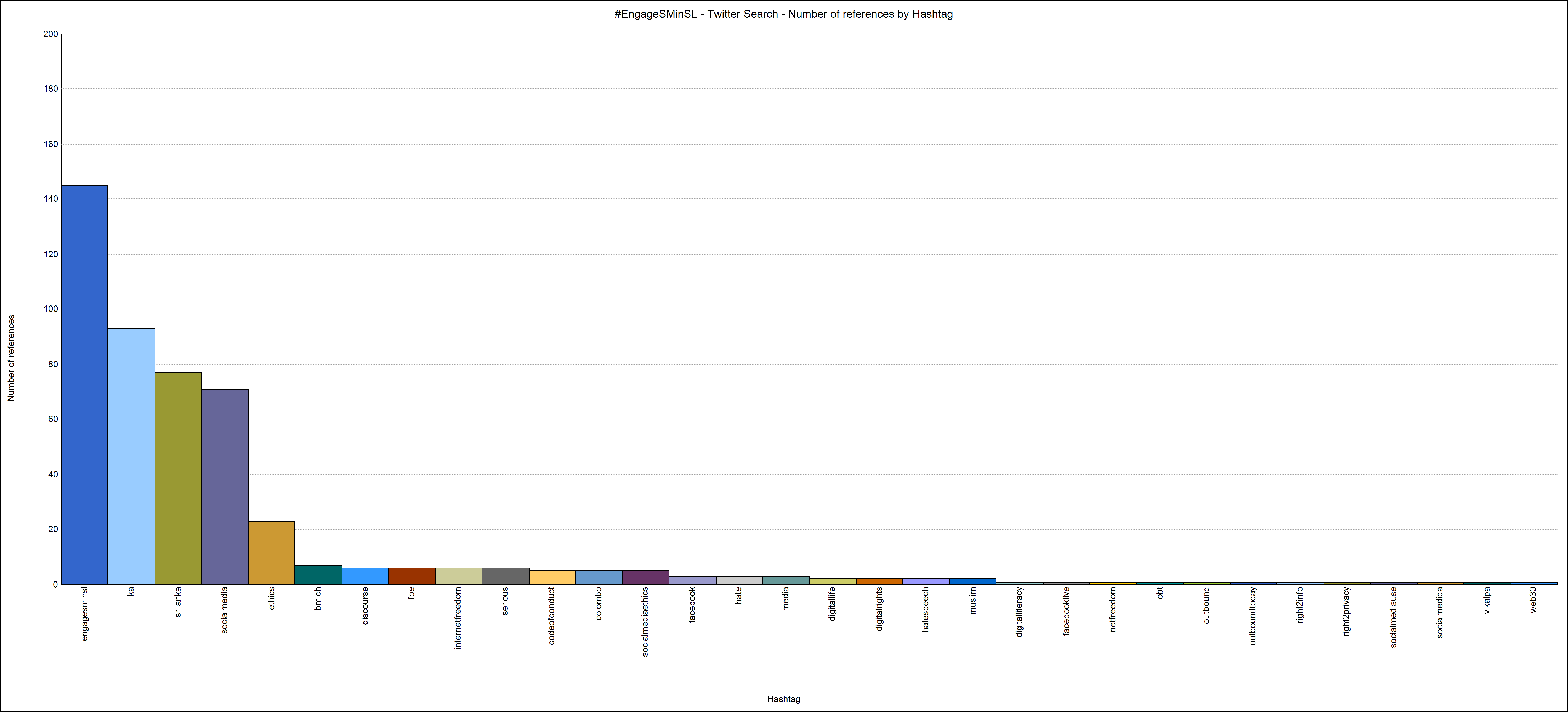The height and width of the screenshot is (712, 1568).
Task: Click the 'ethics' axis label
Action: tap(272, 598)
